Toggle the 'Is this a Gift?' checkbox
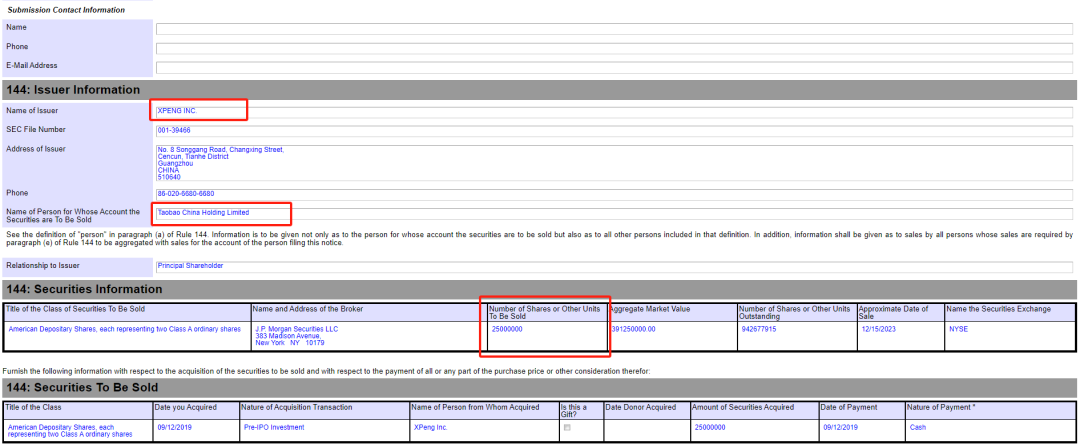Screen dimensions: 1080x448 tap(568, 428)
